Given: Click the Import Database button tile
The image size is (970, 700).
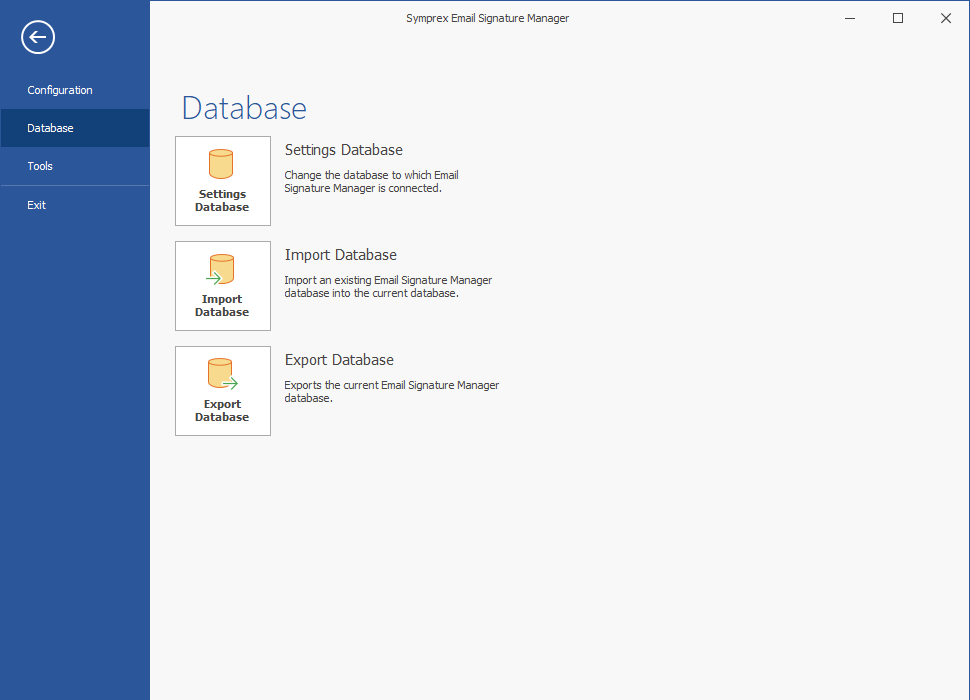Looking at the screenshot, I should pos(223,286).
